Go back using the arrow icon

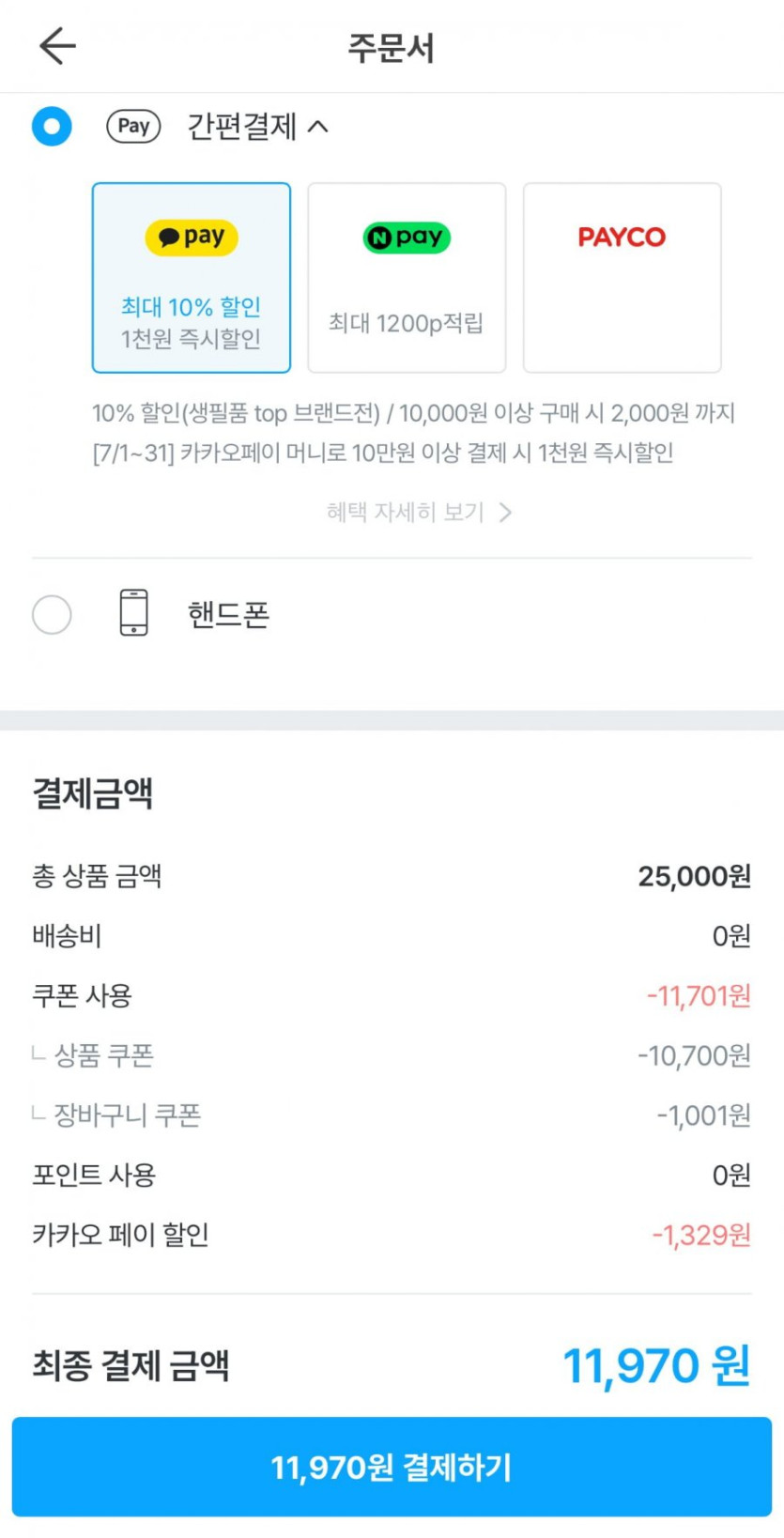(x=57, y=46)
